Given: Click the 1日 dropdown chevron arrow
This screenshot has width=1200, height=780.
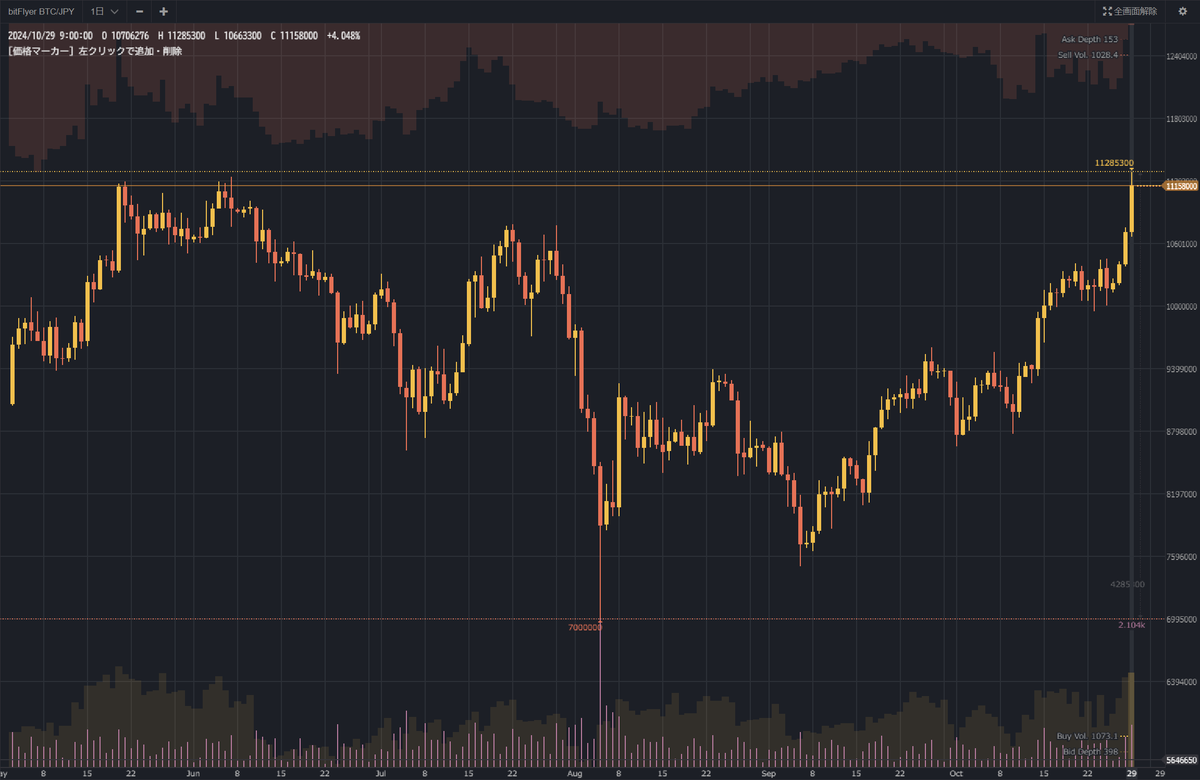Looking at the screenshot, I should tap(115, 12).
